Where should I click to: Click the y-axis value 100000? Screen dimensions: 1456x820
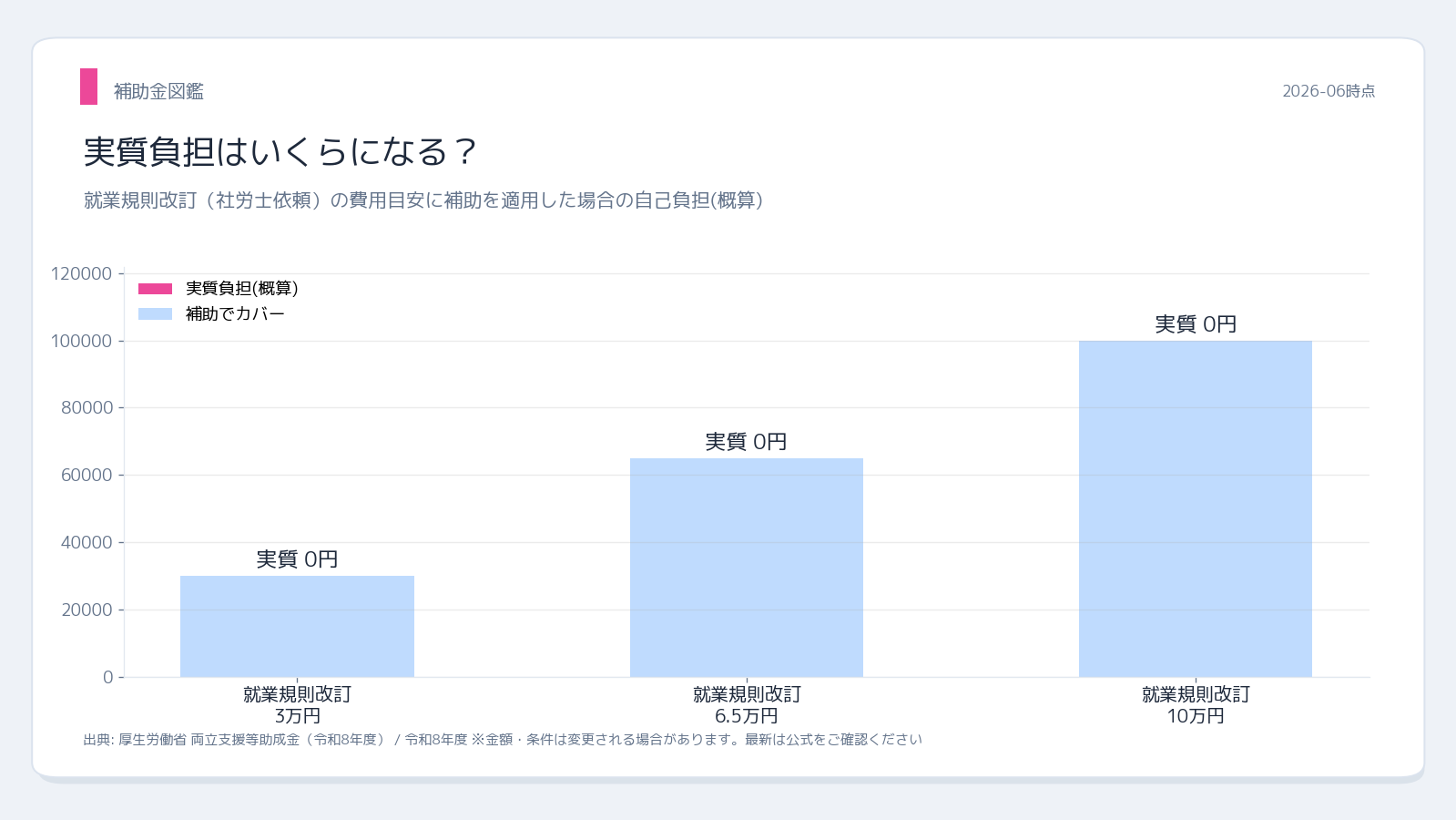pyautogui.click(x=82, y=341)
